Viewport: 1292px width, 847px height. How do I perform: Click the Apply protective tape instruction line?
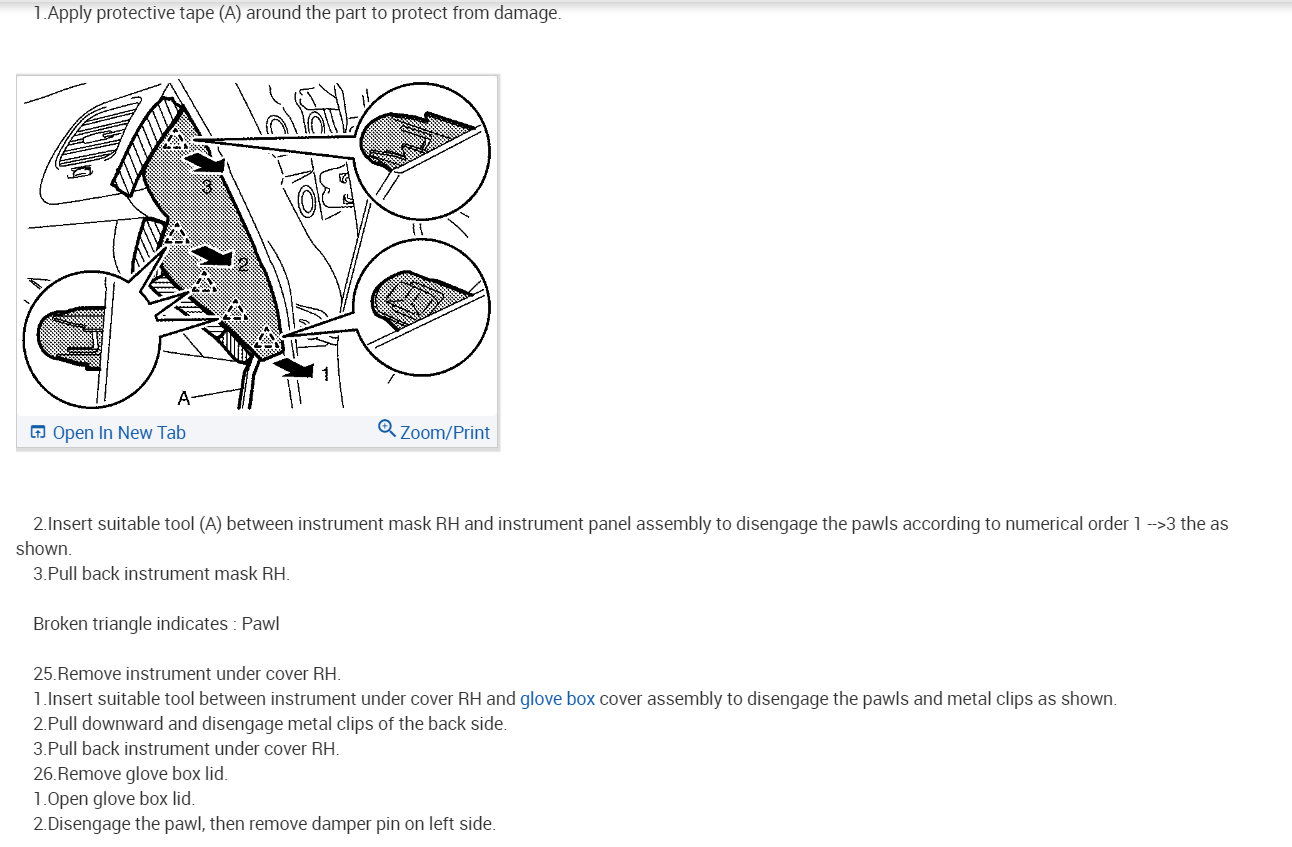[297, 14]
